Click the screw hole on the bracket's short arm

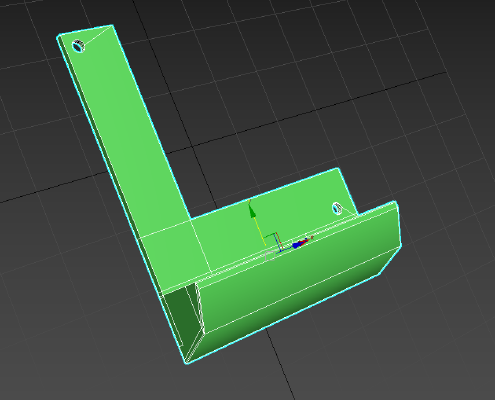point(337,209)
